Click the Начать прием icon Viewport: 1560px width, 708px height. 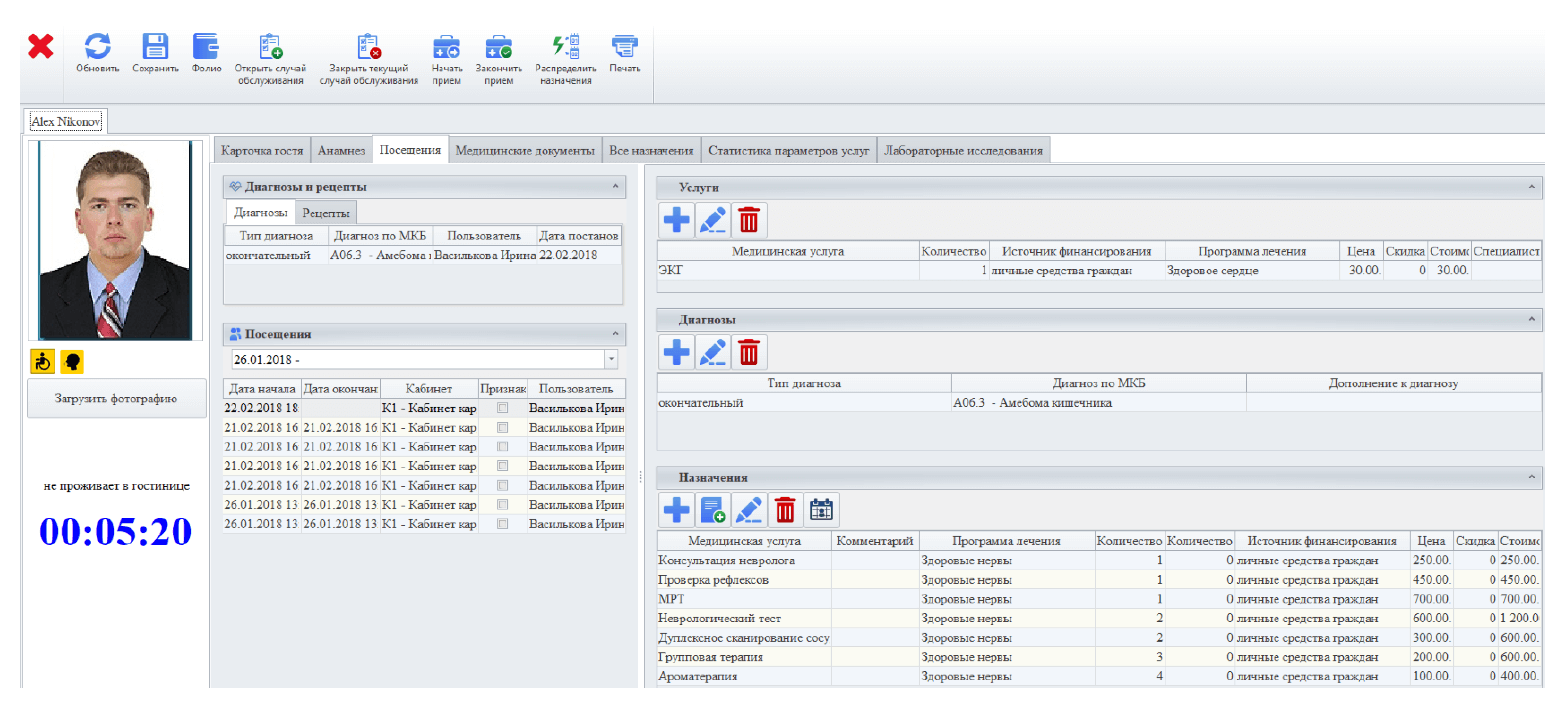(x=446, y=46)
